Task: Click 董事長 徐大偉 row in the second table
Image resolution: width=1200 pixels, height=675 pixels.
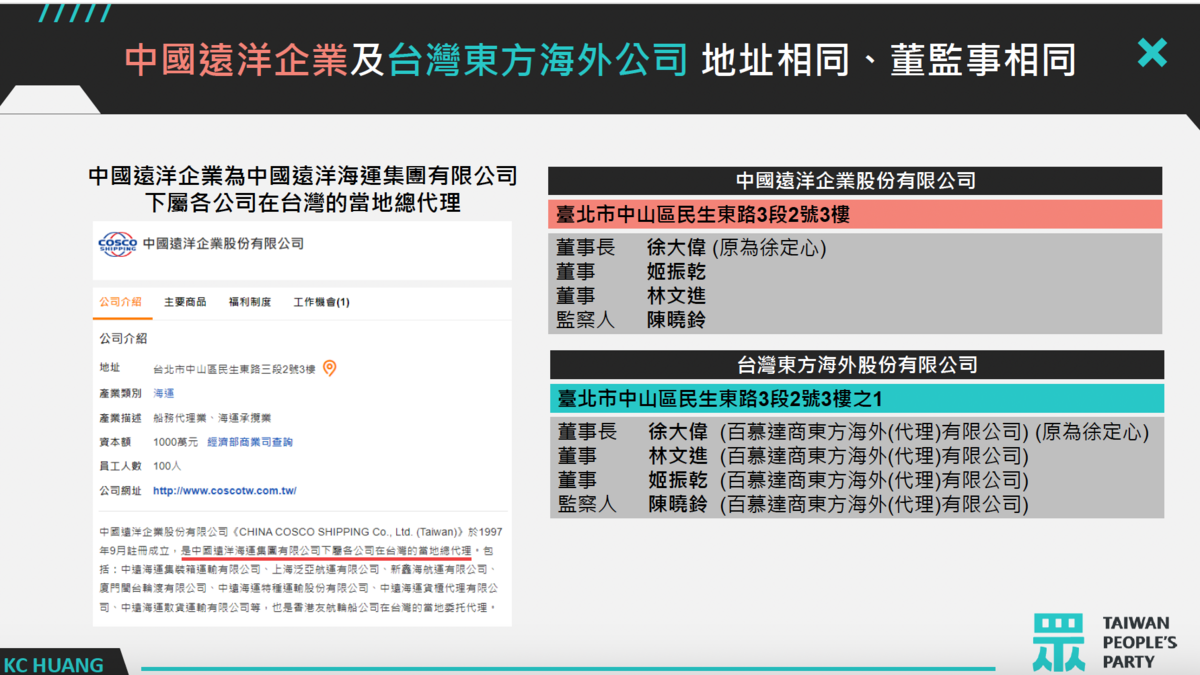Action: click(853, 432)
